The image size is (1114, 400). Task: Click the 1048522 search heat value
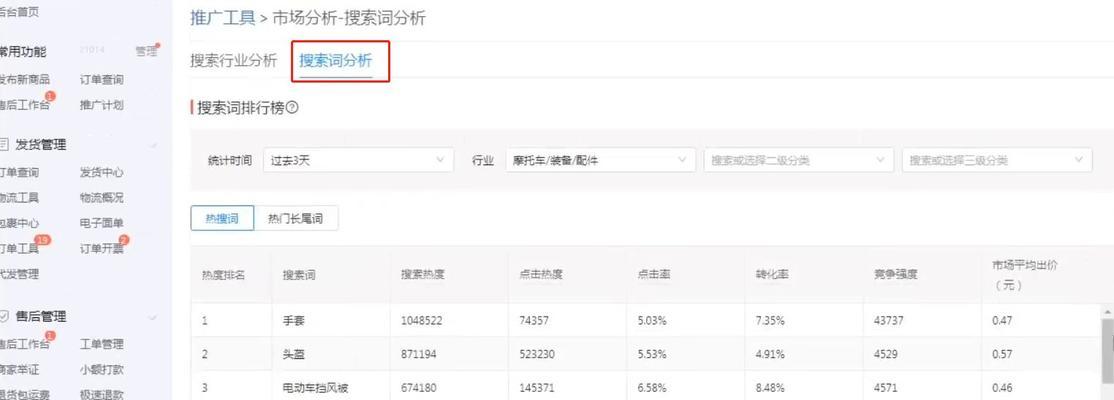(x=421, y=320)
